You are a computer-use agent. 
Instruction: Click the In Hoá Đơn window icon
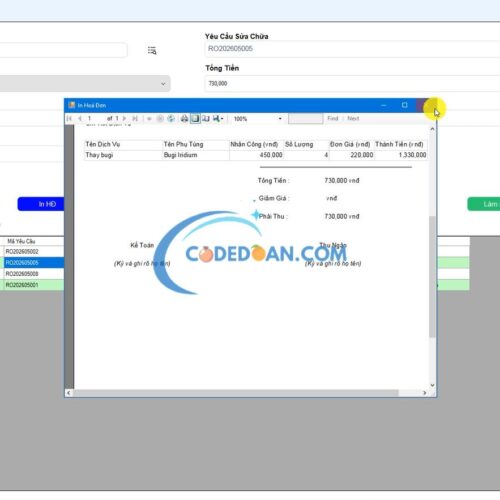(x=72, y=105)
